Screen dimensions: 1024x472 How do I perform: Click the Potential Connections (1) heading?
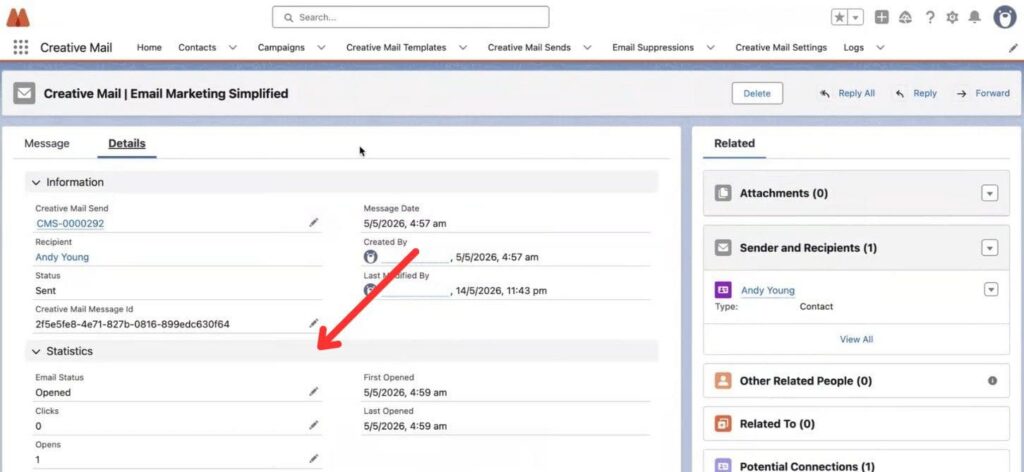(x=807, y=467)
